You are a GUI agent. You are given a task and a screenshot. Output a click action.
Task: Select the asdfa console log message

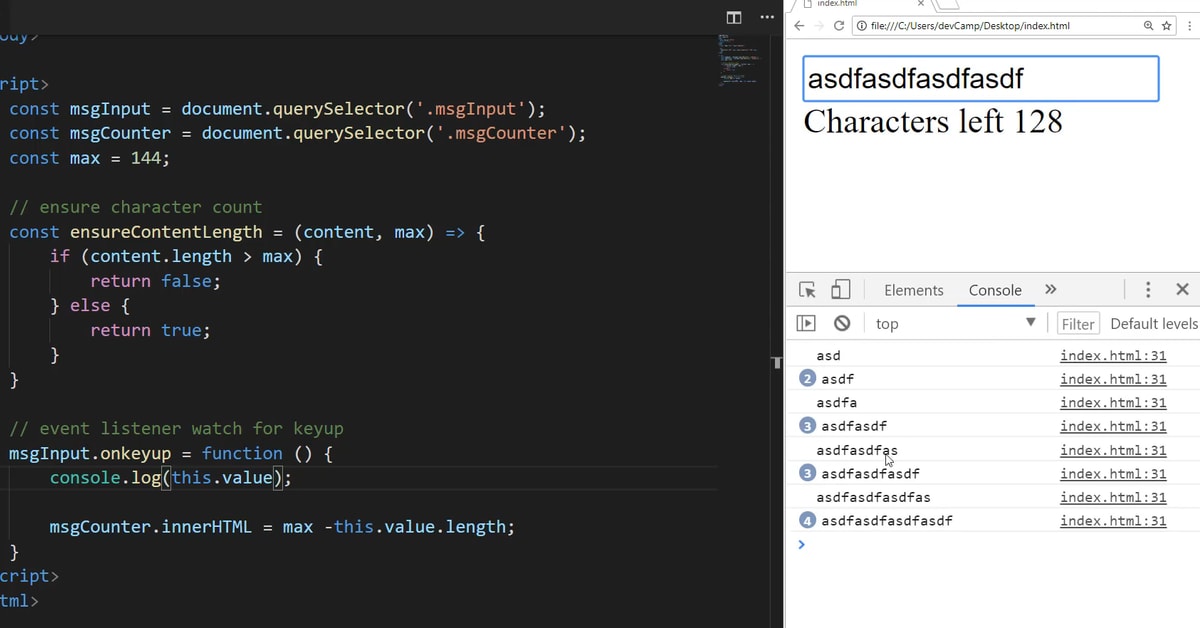(836, 402)
